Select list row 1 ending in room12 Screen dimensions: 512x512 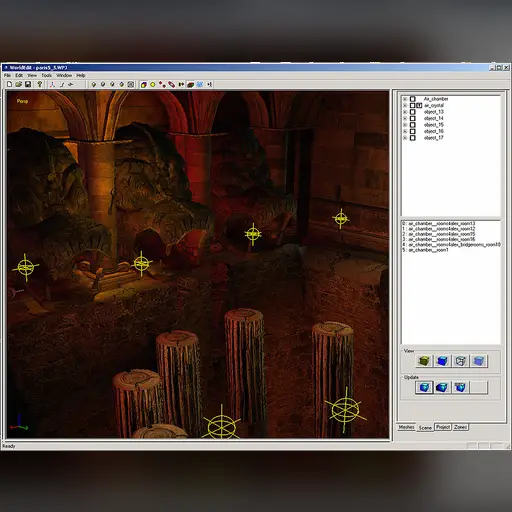coord(439,229)
